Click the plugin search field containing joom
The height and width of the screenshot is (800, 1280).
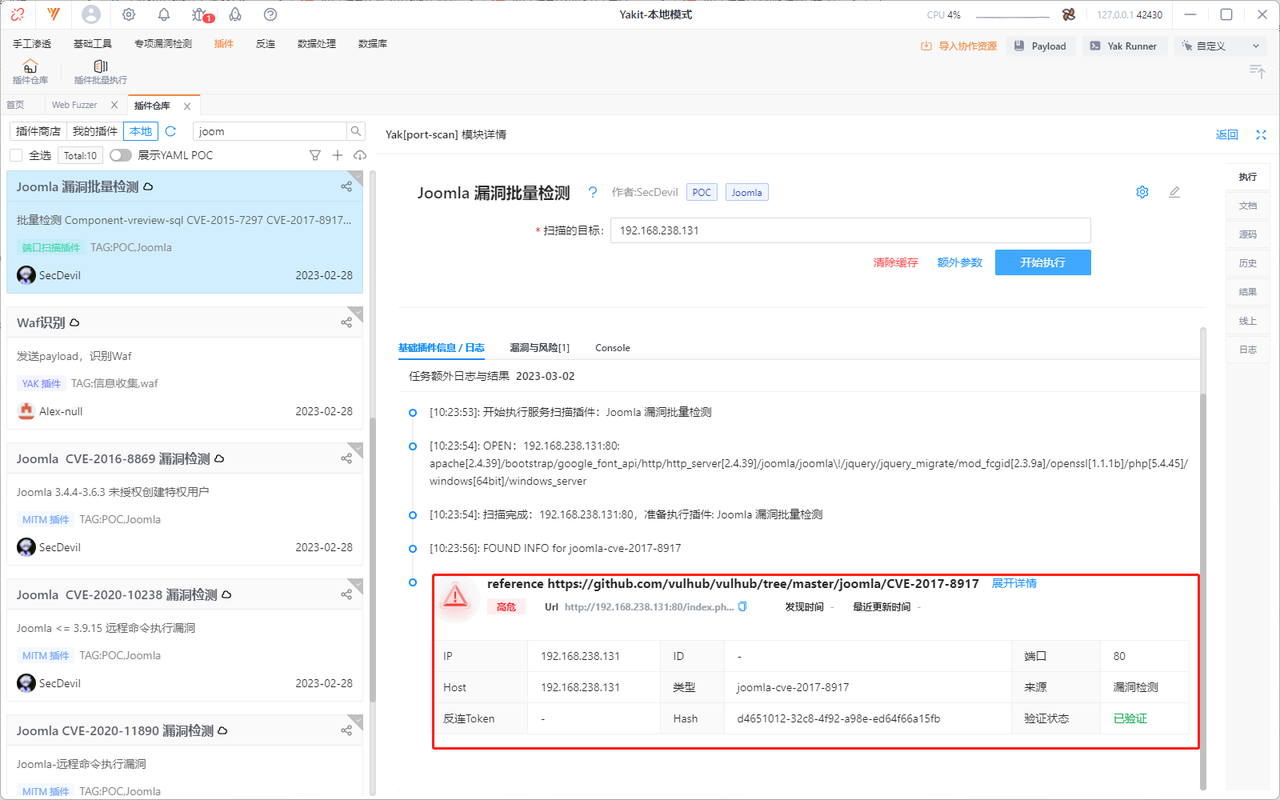pos(270,131)
